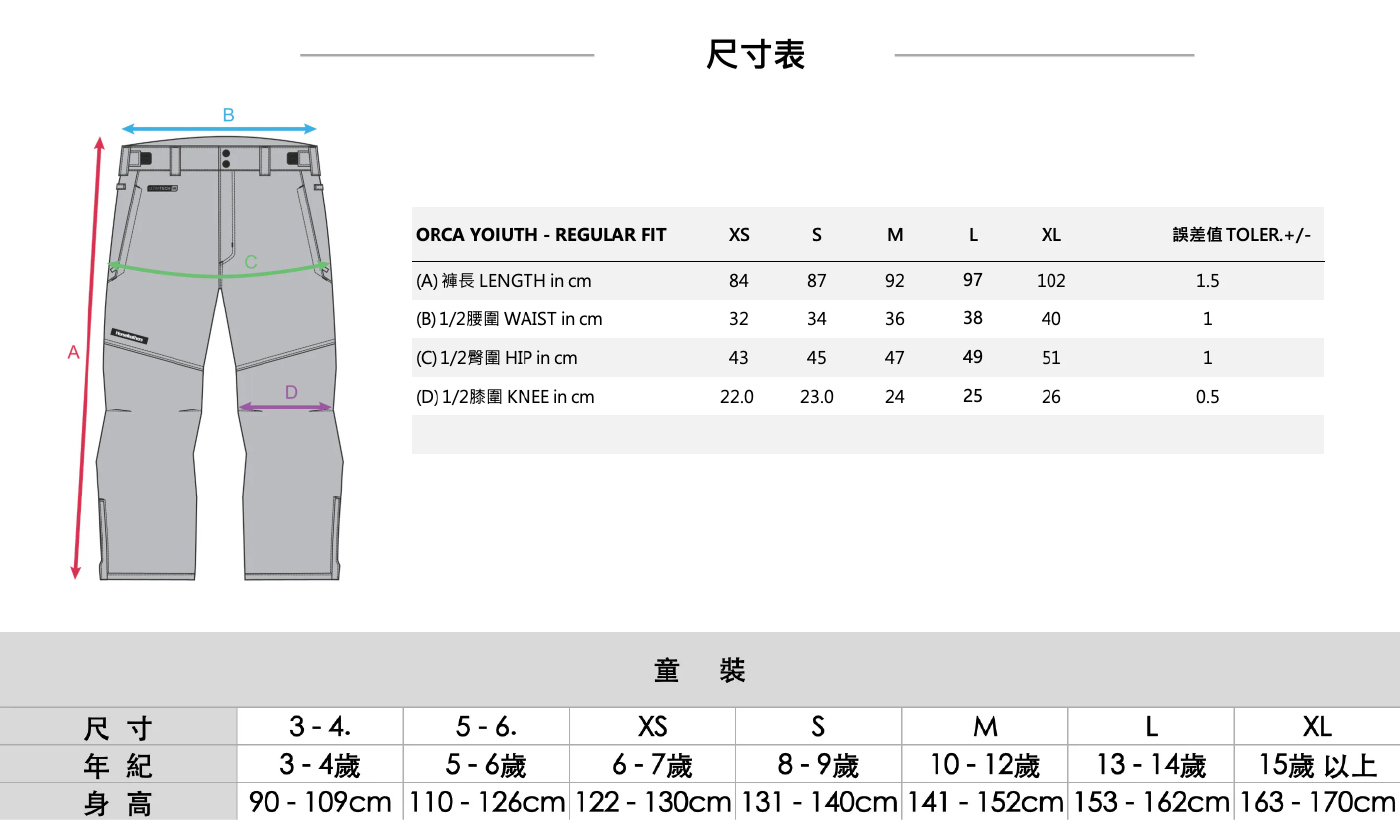
Task: Click waist value 32
Action: tap(739, 319)
